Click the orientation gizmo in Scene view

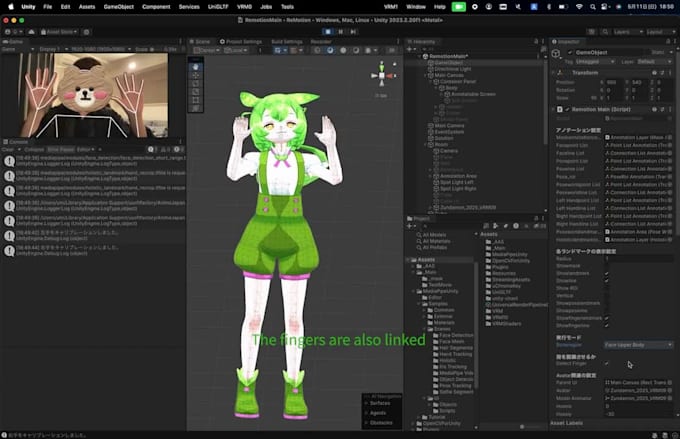pyautogui.click(x=382, y=75)
